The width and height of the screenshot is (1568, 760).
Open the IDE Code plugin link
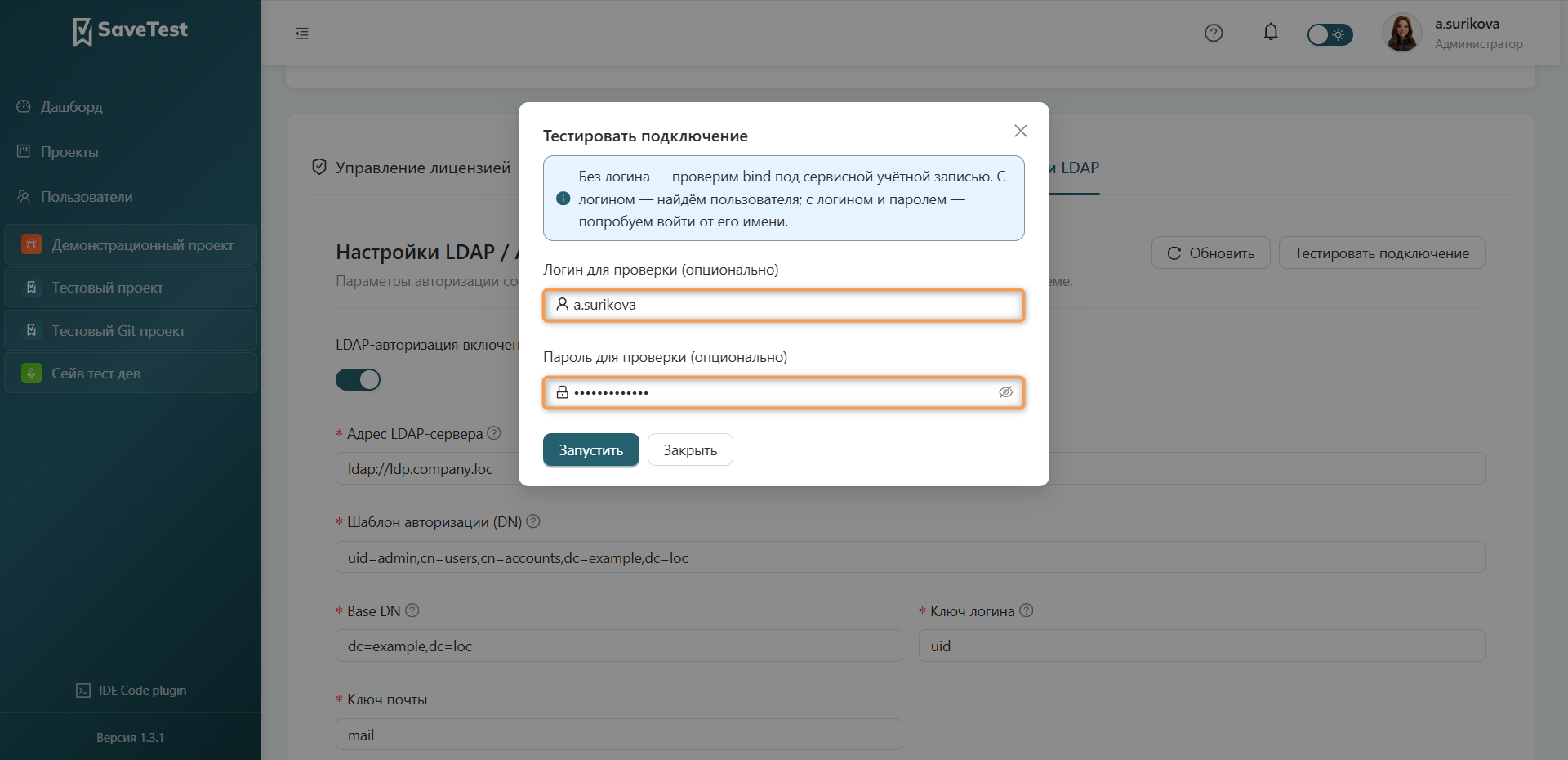131,691
